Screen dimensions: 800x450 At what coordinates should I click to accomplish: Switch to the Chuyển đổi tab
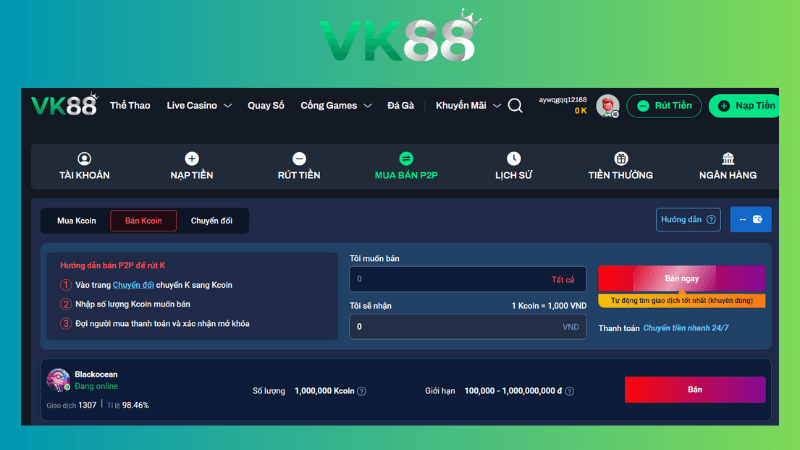pyautogui.click(x=211, y=221)
